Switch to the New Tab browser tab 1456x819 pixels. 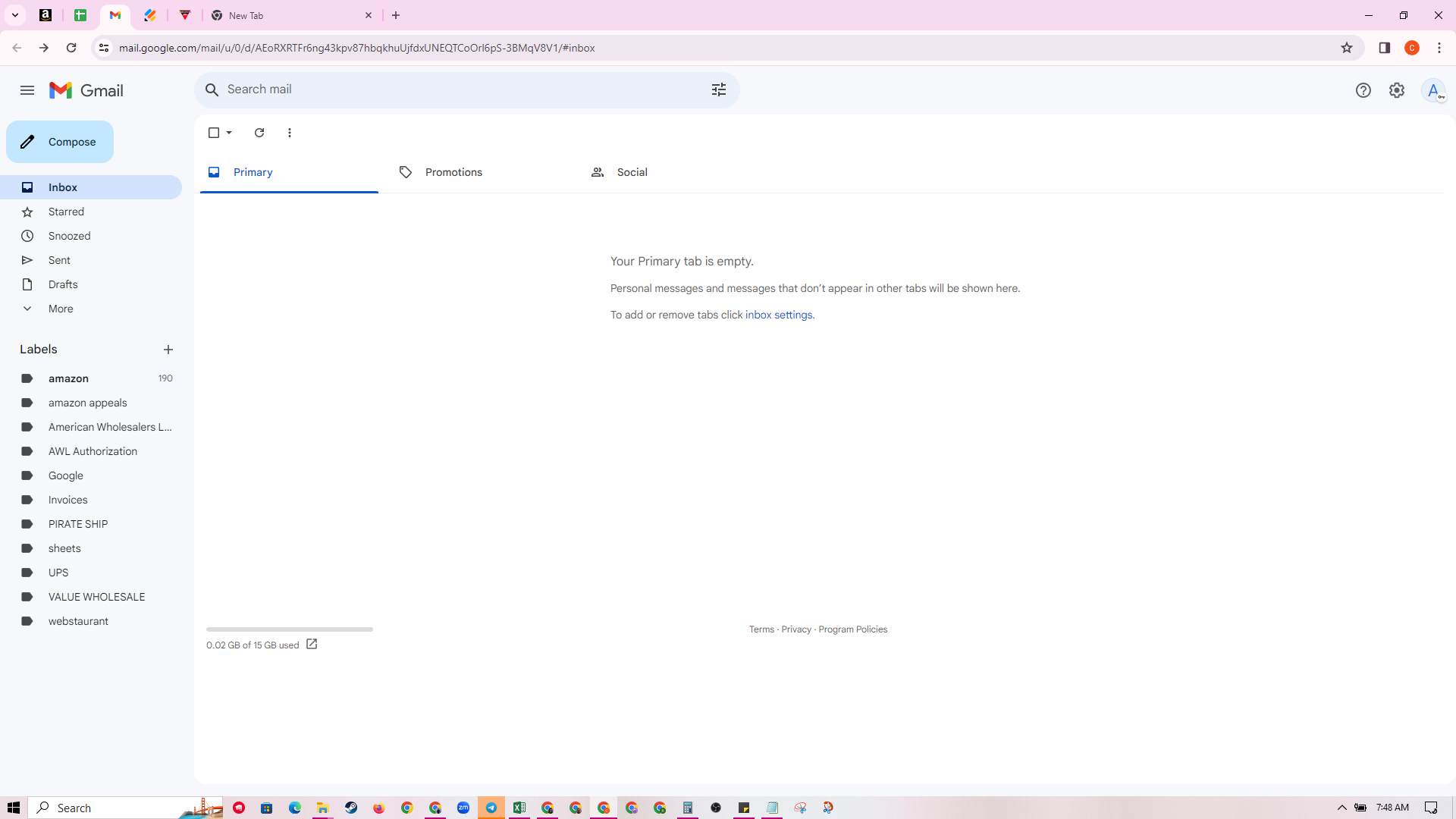292,15
